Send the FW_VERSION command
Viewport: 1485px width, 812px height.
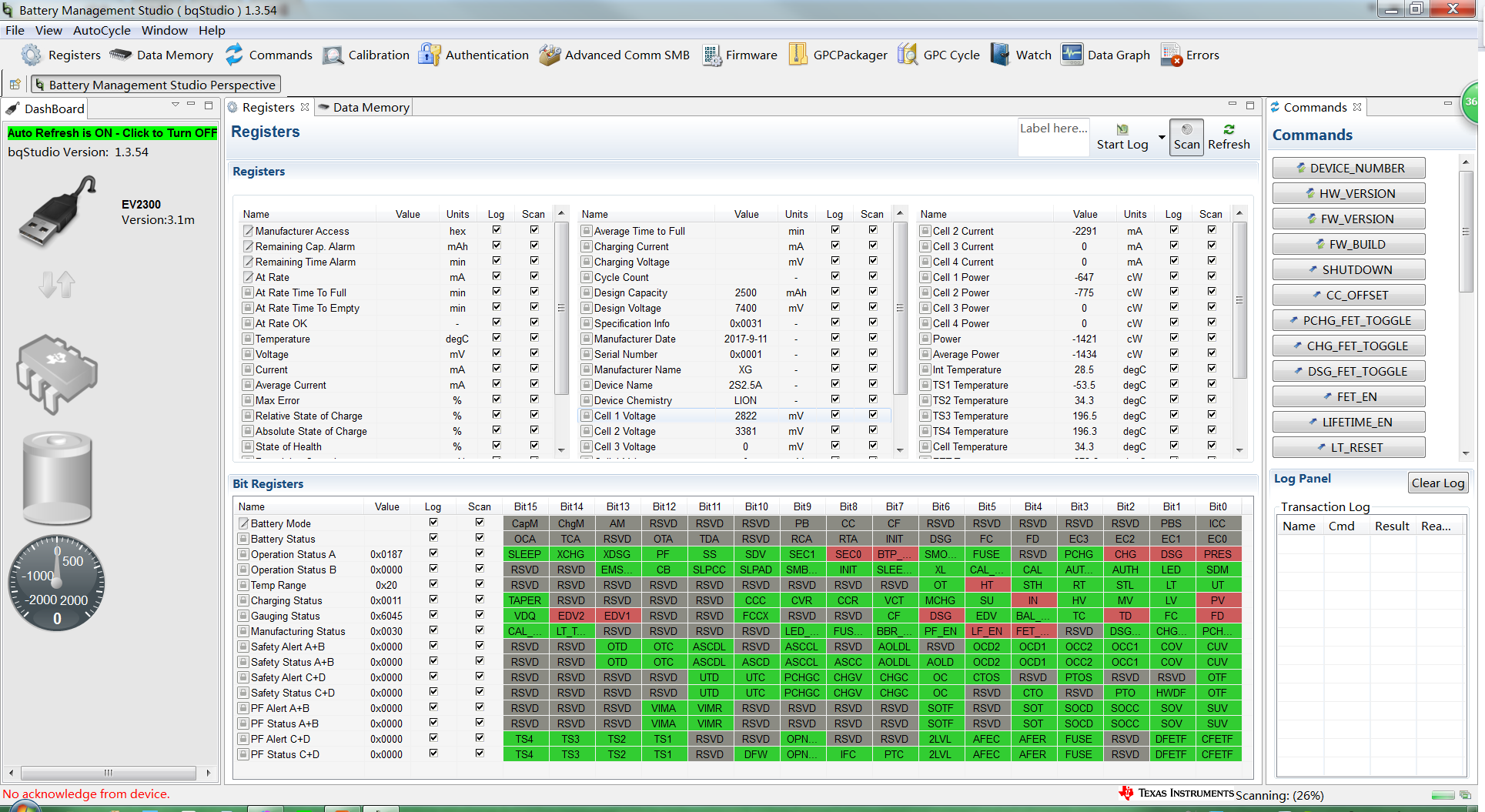pos(1349,219)
